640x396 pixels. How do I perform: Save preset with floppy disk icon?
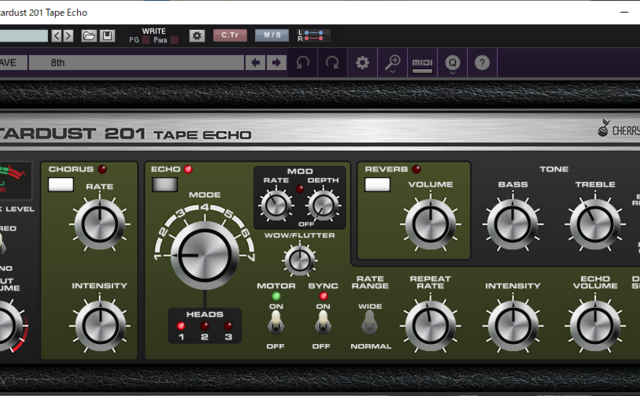tap(107, 36)
